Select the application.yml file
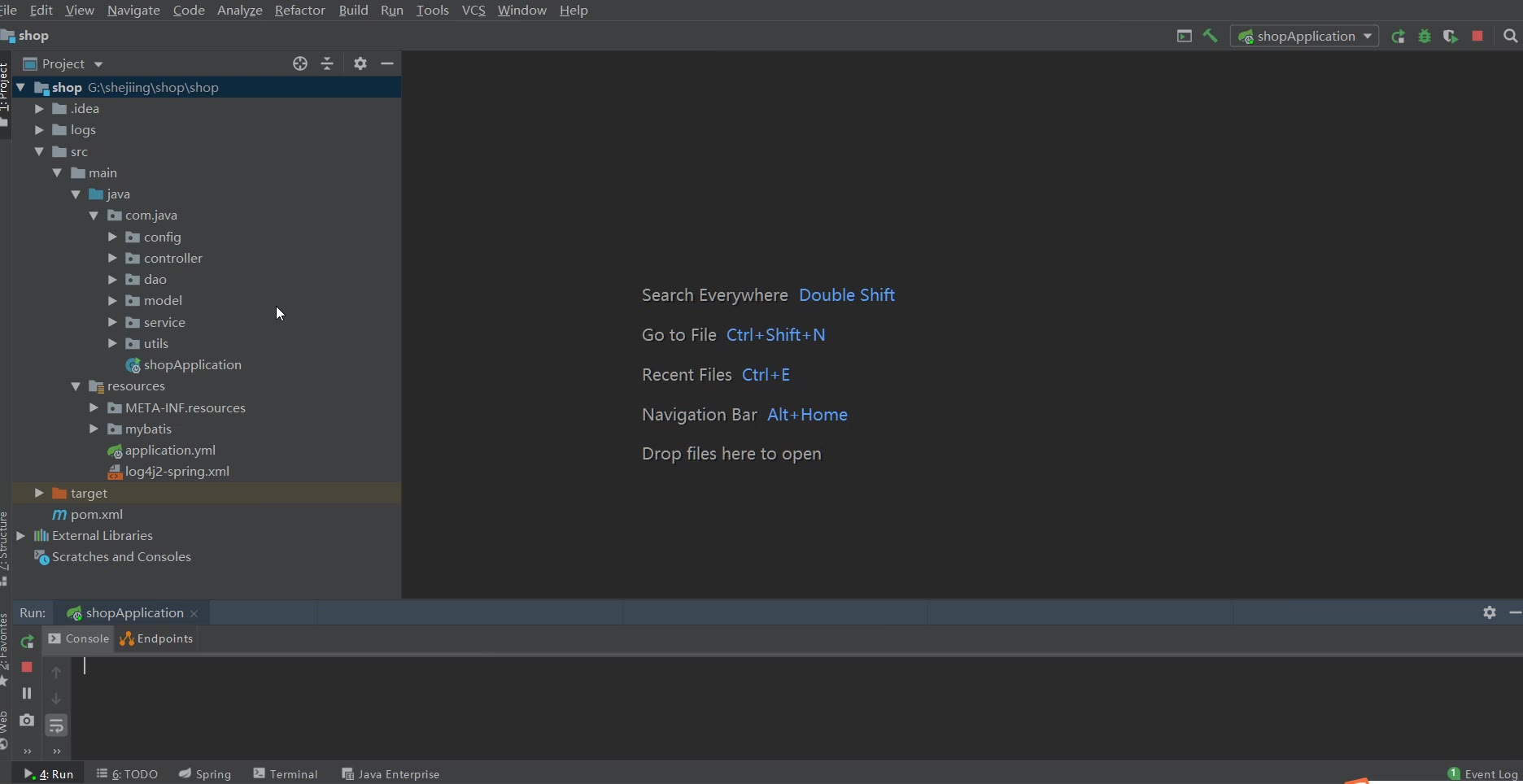The image size is (1523, 784). click(x=170, y=450)
